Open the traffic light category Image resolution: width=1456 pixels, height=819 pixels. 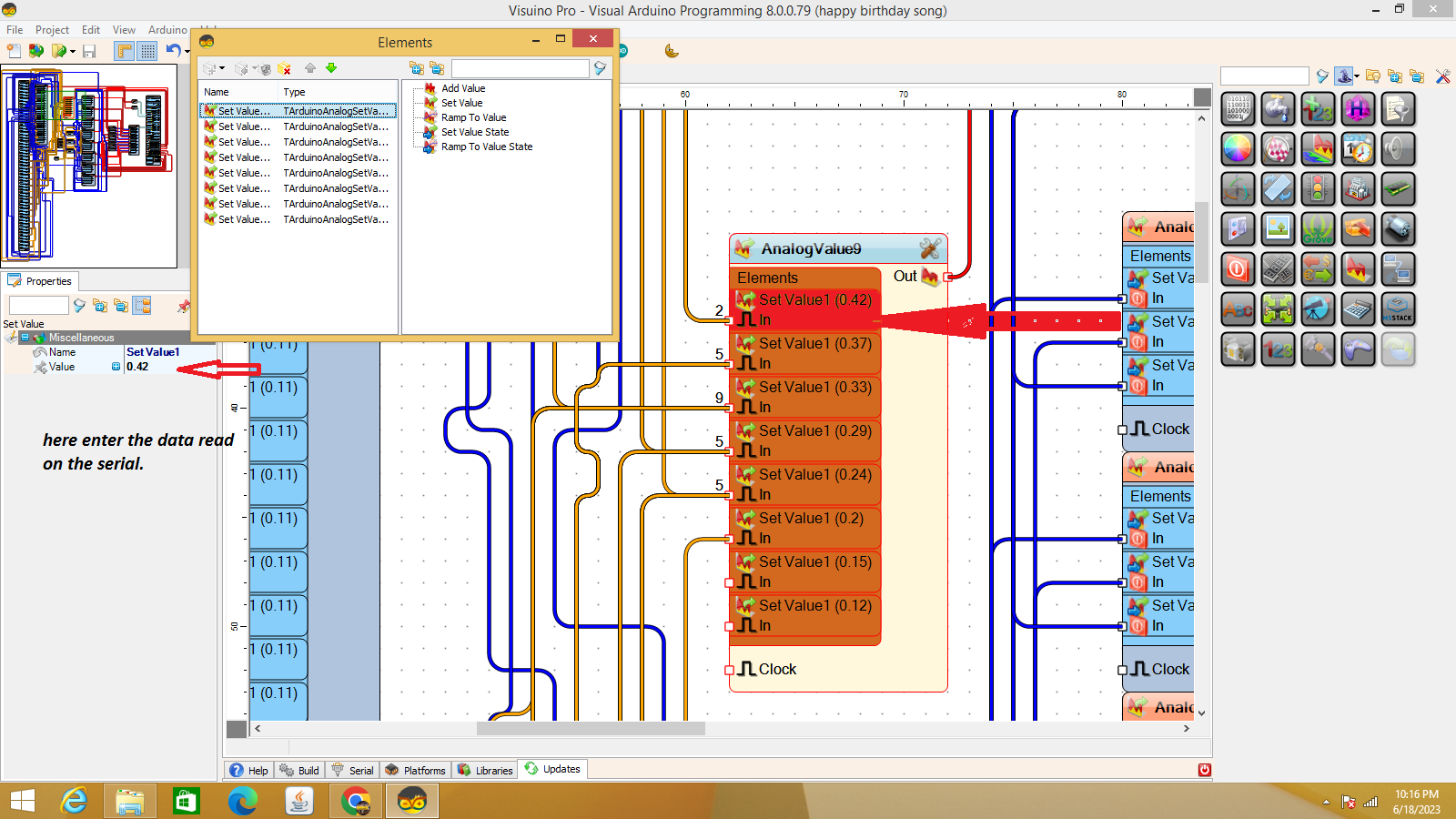(1318, 189)
